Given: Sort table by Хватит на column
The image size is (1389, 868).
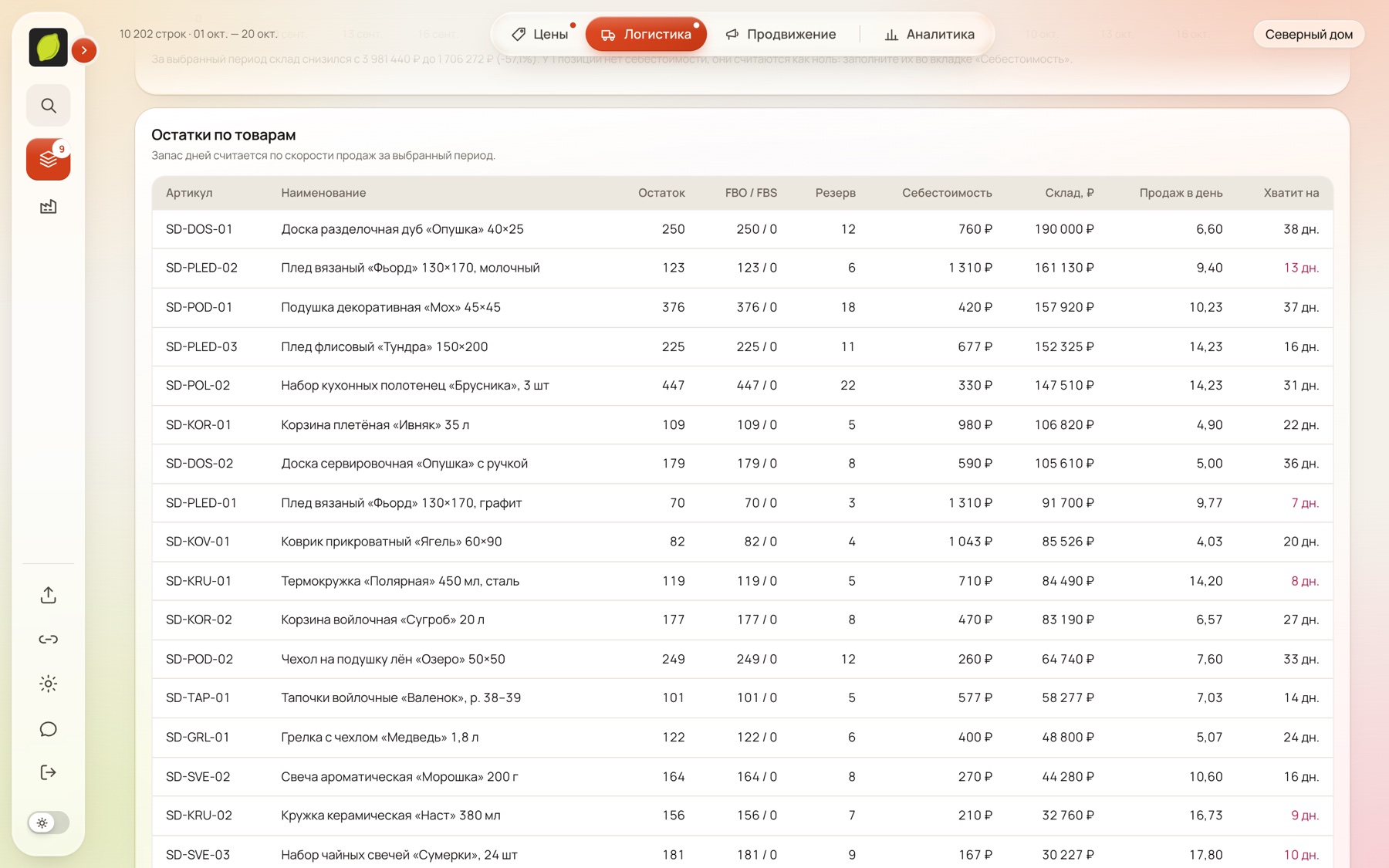Looking at the screenshot, I should click(1291, 193).
